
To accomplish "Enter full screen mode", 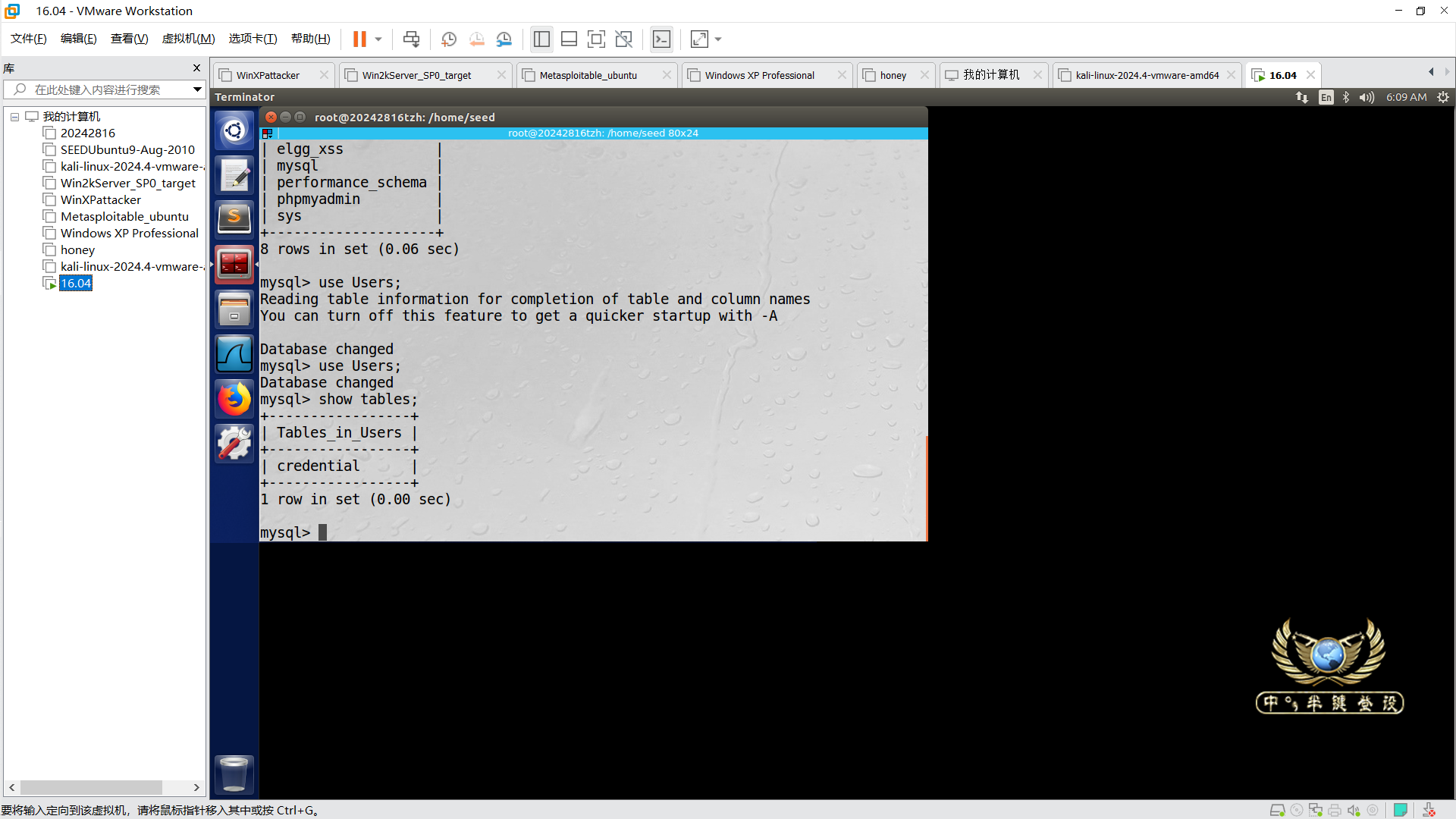I will click(x=596, y=39).
